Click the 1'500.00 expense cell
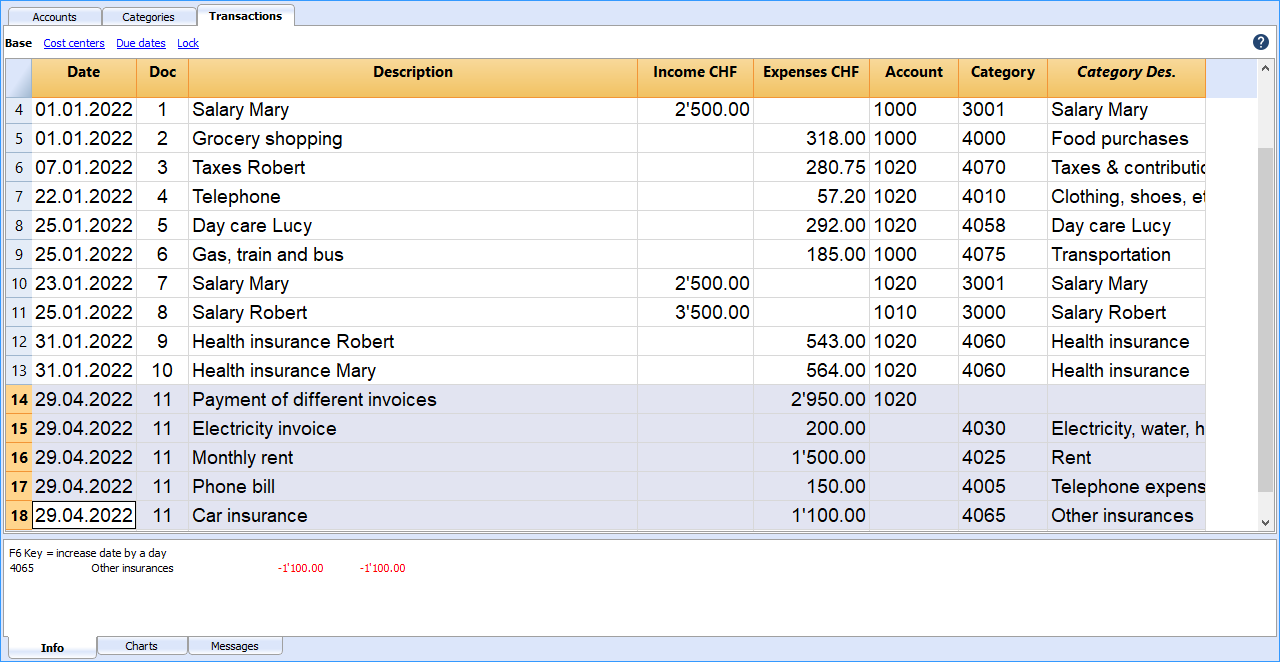This screenshot has height=662, width=1280. [811, 458]
